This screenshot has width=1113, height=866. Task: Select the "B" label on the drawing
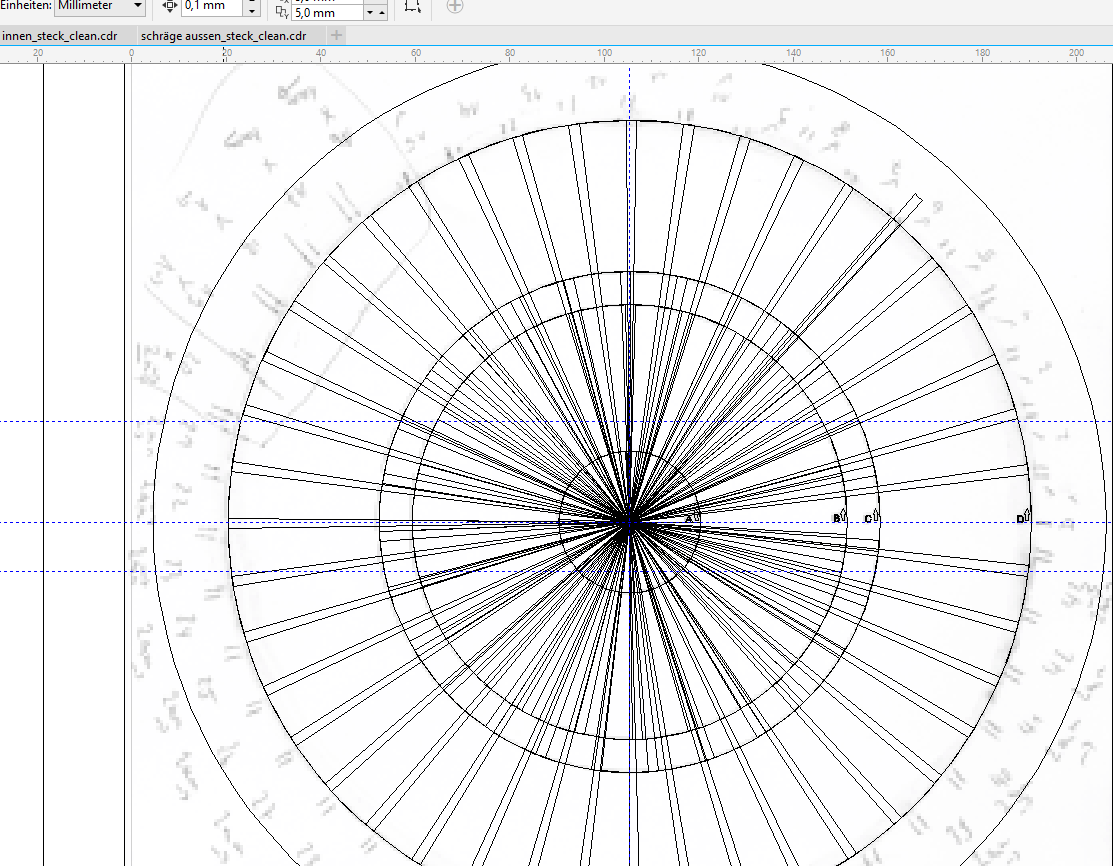(836, 519)
